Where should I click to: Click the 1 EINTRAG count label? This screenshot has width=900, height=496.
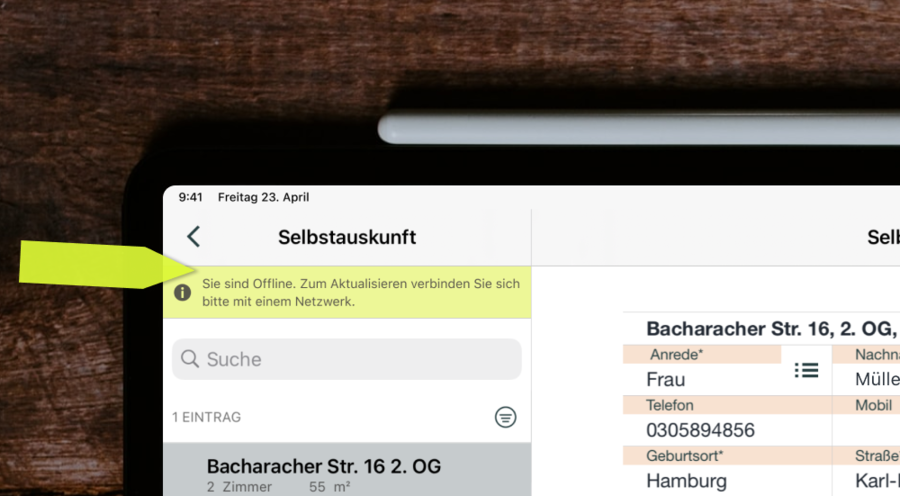tap(207, 417)
